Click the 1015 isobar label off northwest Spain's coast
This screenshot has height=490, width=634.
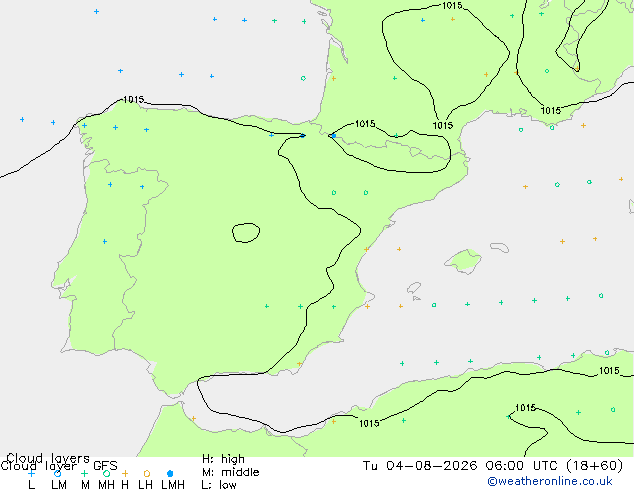(x=133, y=99)
